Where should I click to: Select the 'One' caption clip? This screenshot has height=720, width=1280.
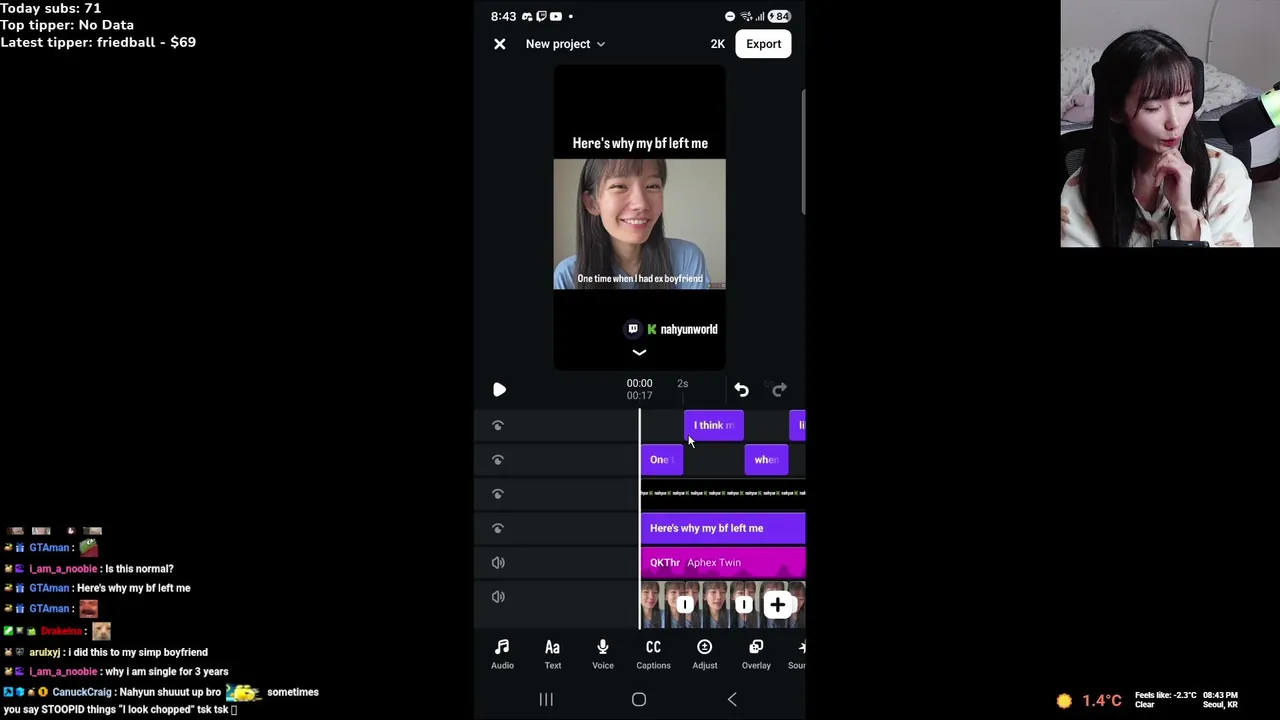click(x=661, y=459)
